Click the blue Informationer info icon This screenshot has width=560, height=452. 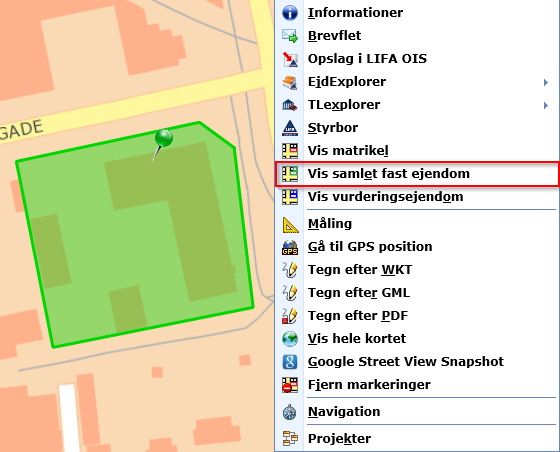[x=290, y=12]
